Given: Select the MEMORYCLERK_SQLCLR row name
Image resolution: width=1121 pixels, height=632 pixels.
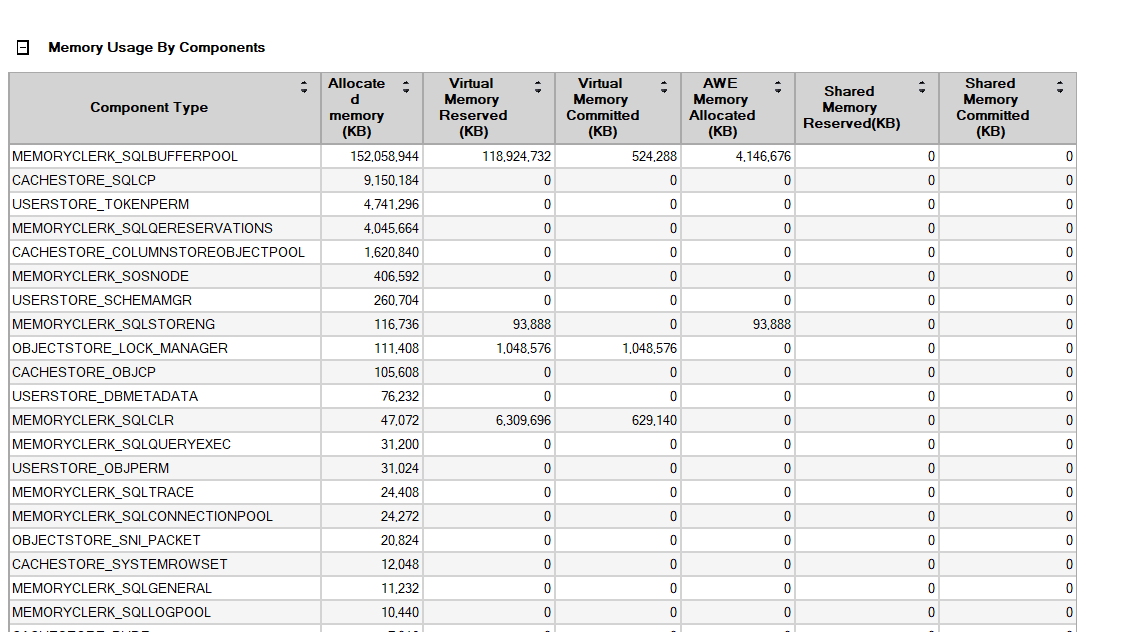Looking at the screenshot, I should (93, 420).
